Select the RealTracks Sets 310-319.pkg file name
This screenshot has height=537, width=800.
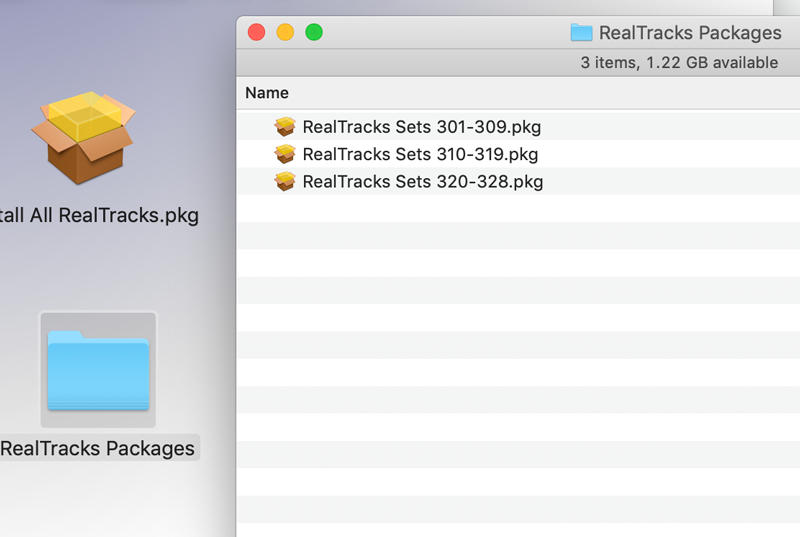(420, 154)
